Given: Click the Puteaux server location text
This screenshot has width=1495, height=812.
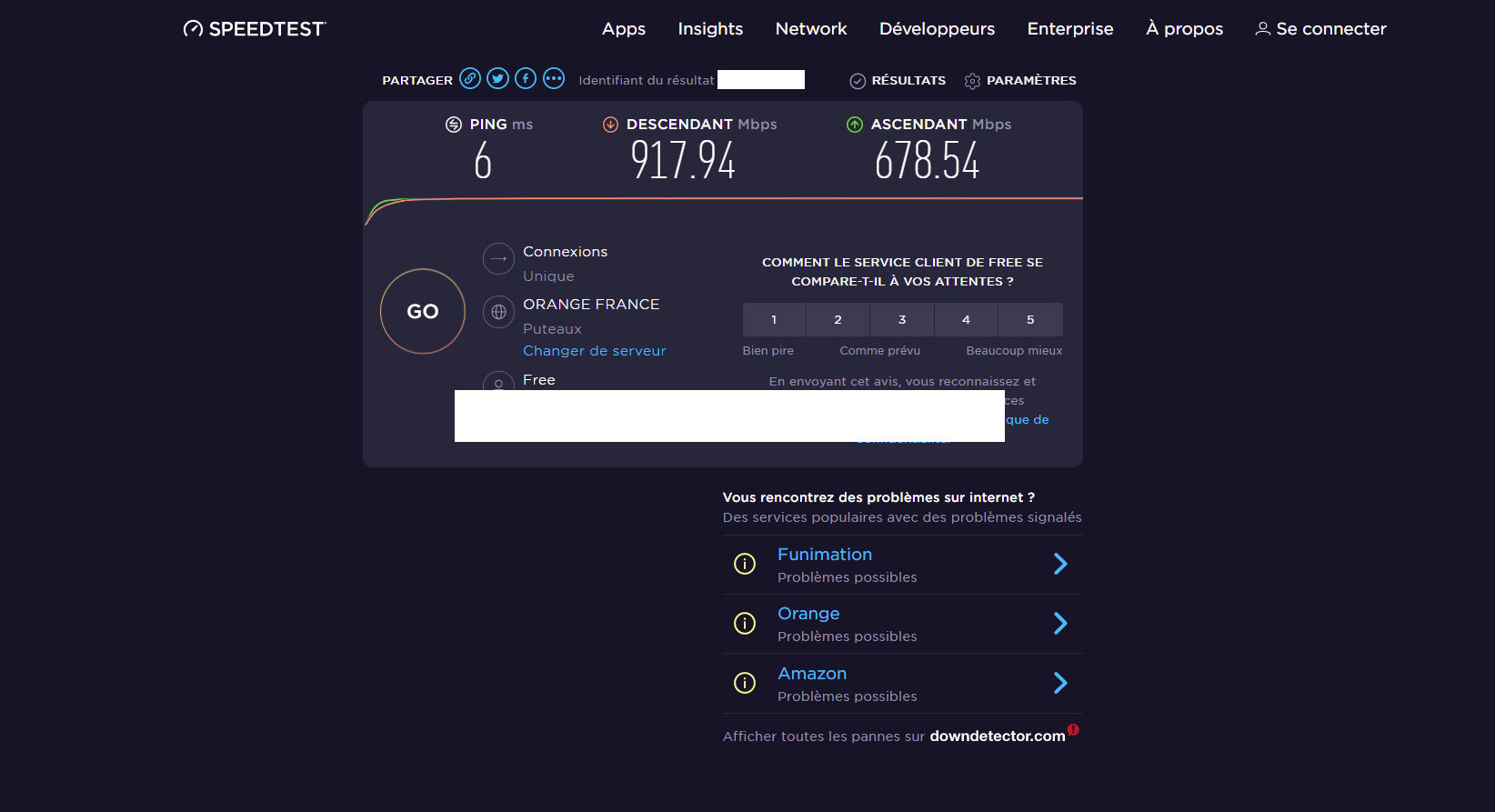Looking at the screenshot, I should [552, 329].
